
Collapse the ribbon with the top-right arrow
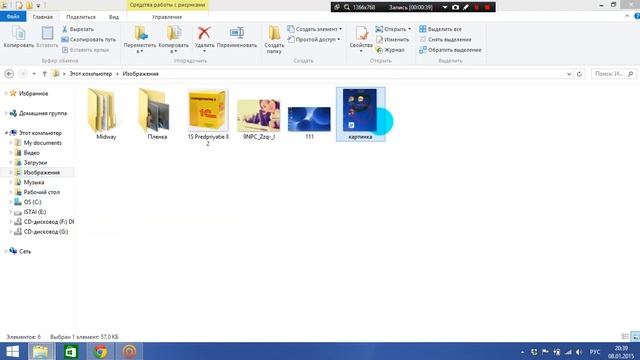click(x=627, y=16)
